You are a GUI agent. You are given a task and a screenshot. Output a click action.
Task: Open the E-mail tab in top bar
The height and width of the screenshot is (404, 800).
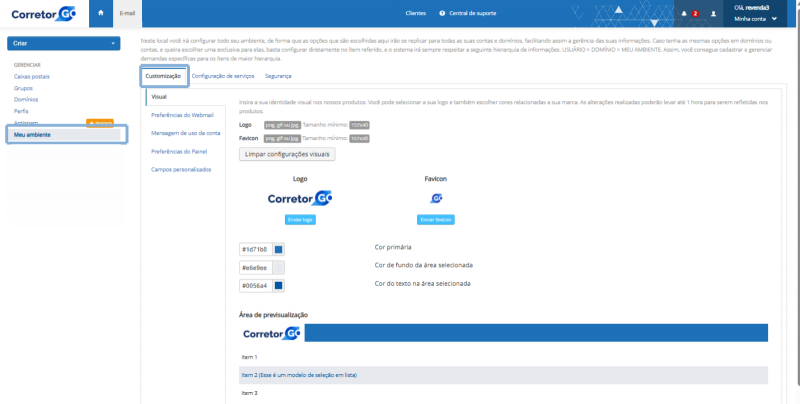pos(127,13)
